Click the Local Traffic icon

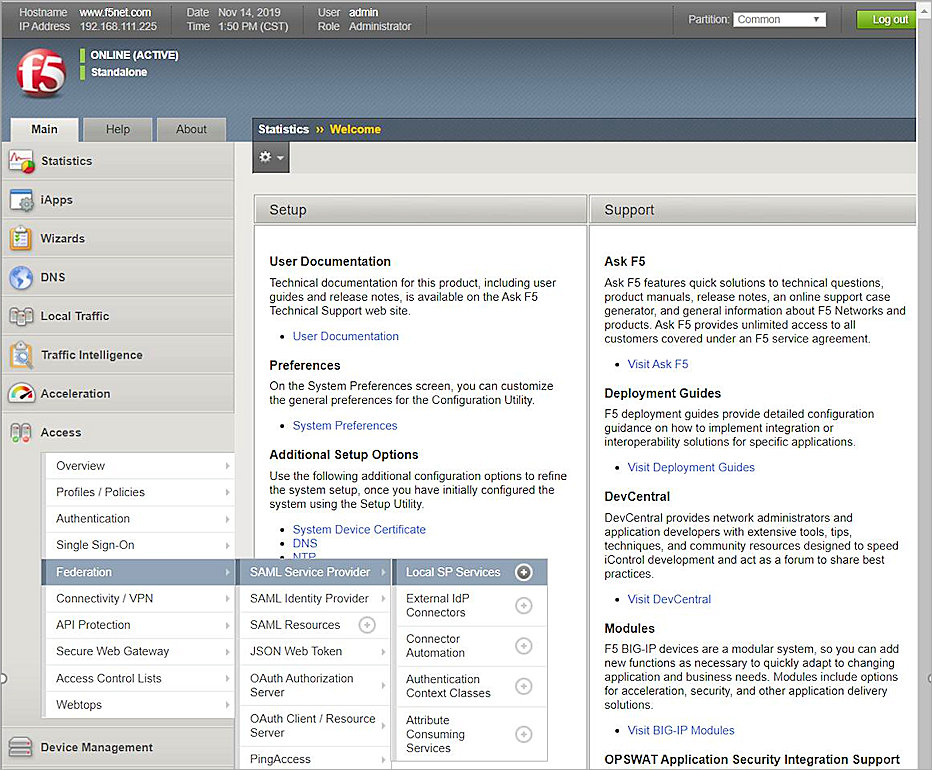pyautogui.click(x=21, y=316)
